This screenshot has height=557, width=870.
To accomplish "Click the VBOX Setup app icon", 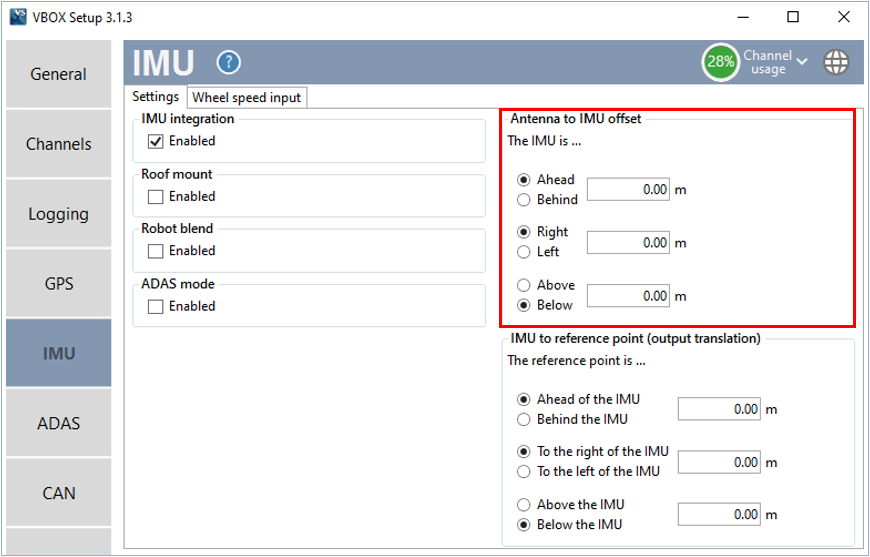I will (x=18, y=17).
